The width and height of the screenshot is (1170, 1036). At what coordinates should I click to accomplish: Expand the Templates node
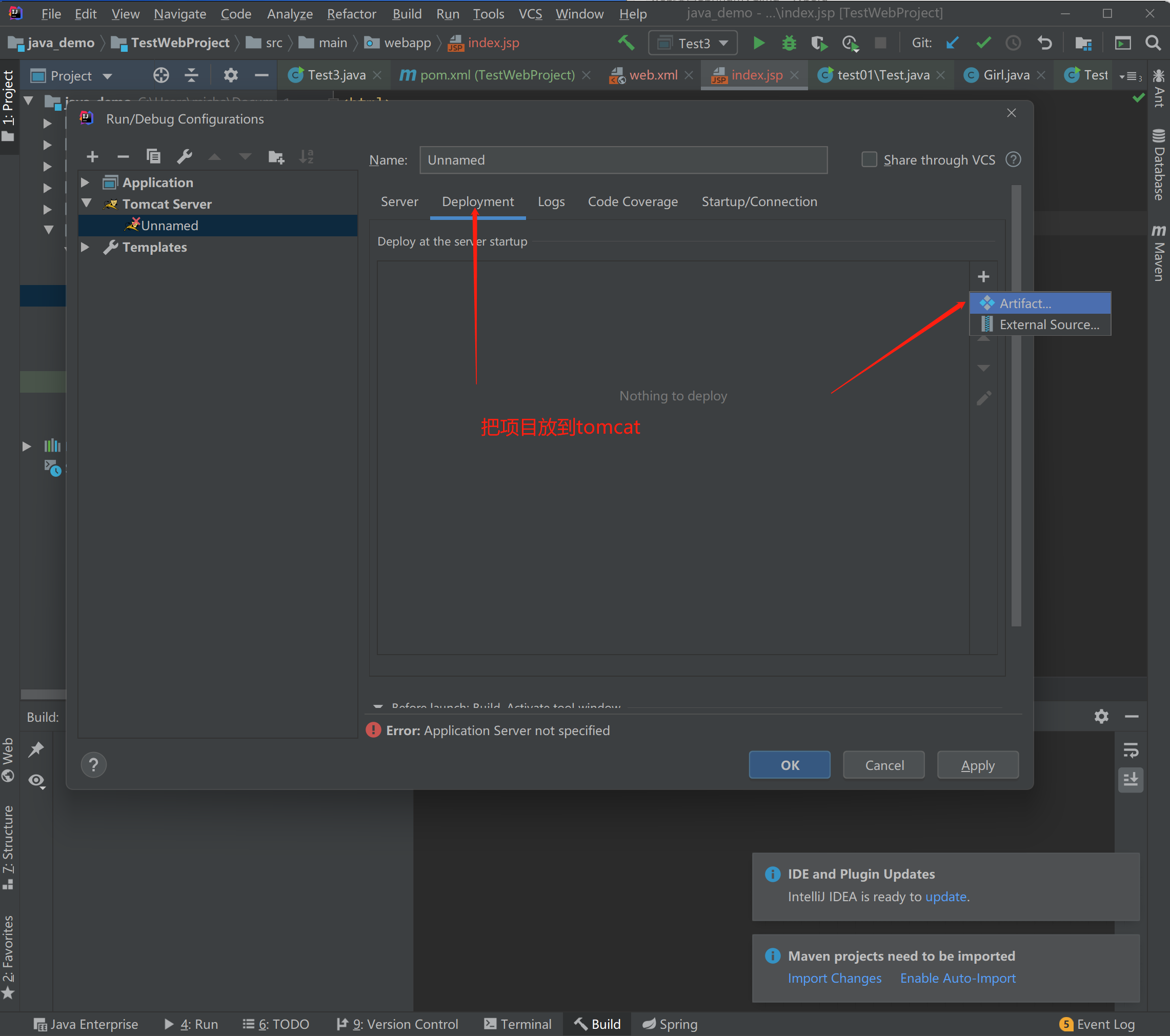tap(85, 247)
